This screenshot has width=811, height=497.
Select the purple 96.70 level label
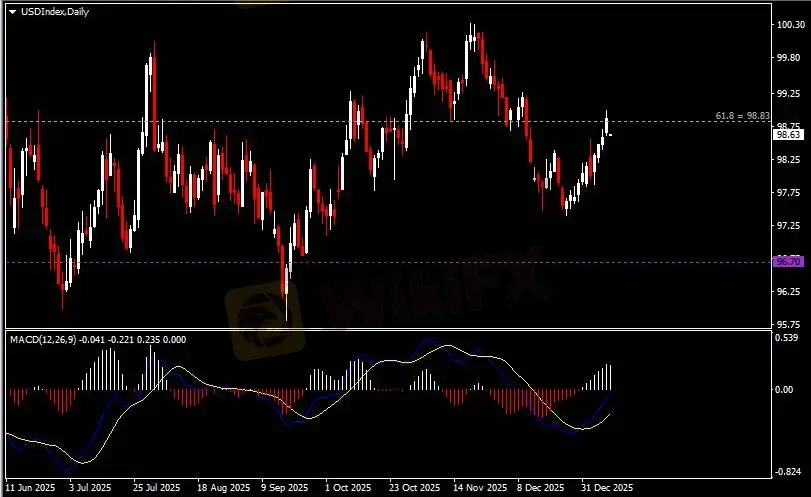pos(788,262)
